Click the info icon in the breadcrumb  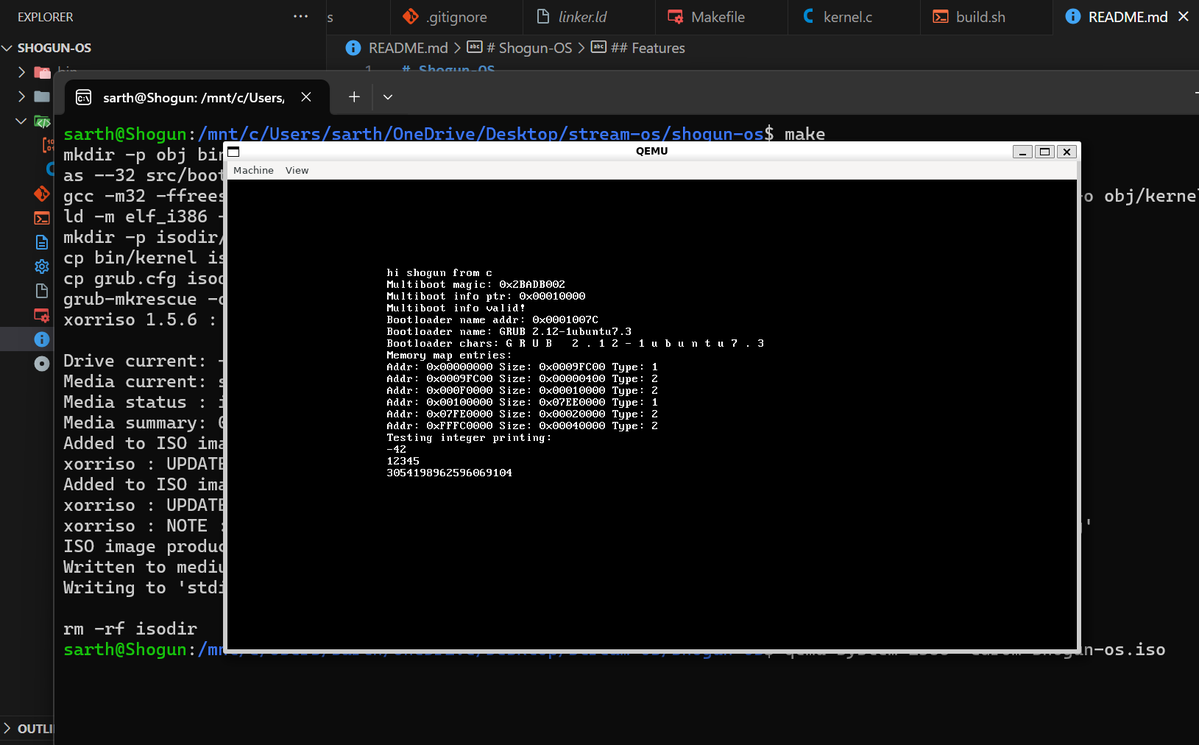click(353, 47)
